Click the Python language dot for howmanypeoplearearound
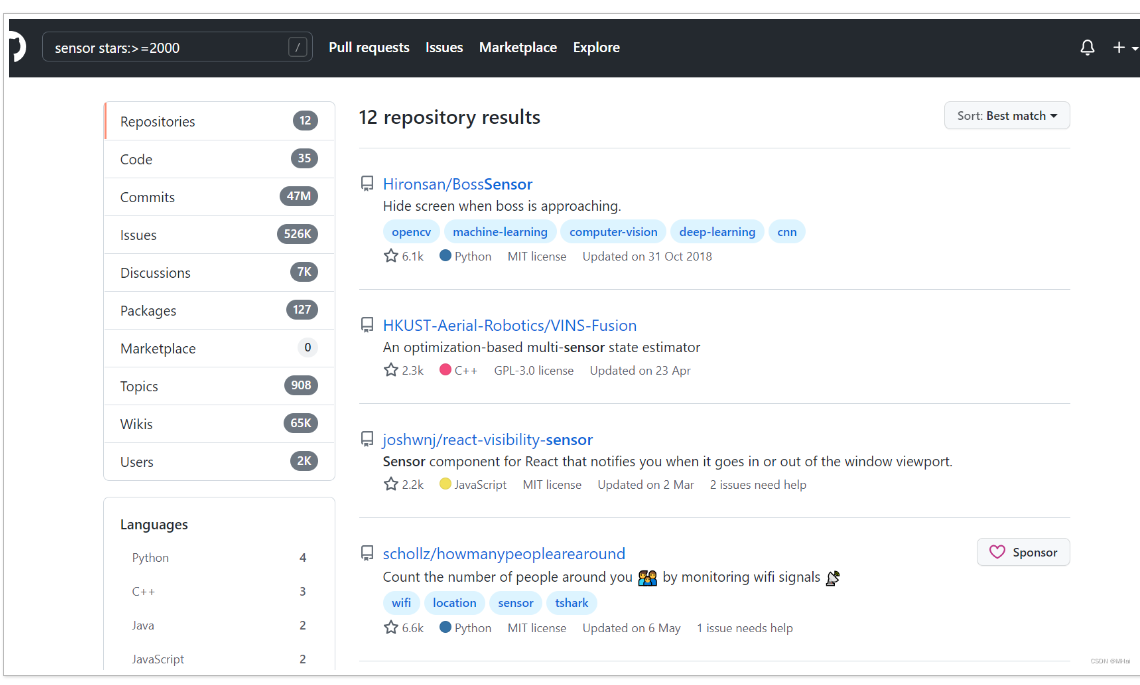 point(445,627)
